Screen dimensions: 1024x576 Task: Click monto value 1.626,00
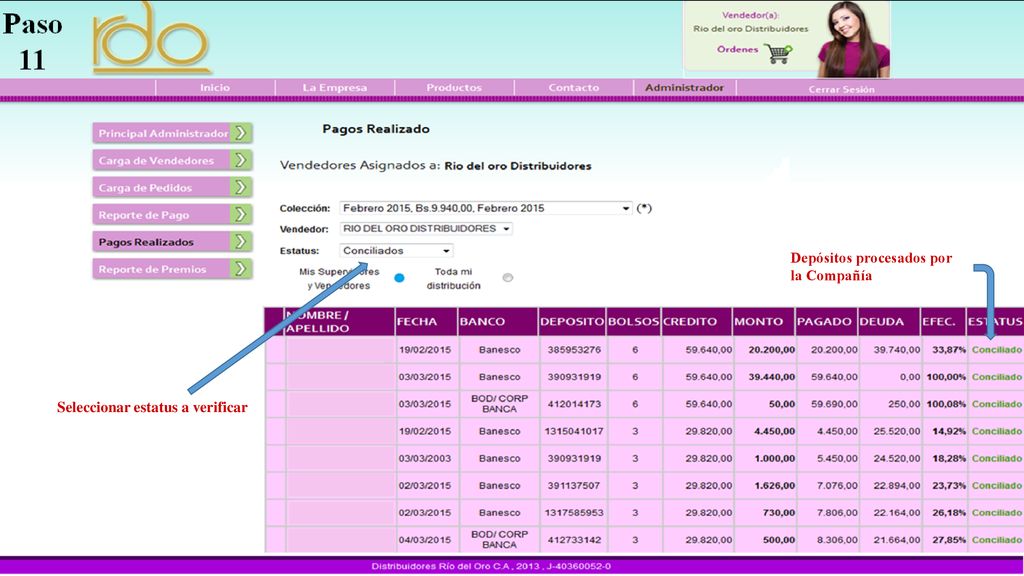tap(775, 486)
